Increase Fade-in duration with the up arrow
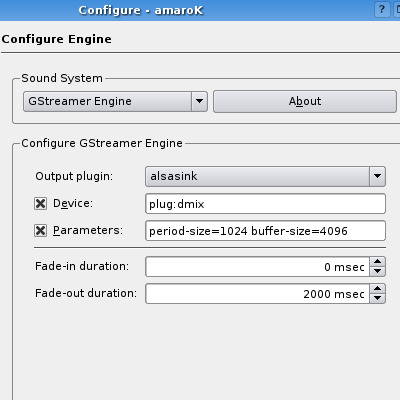400x400 pixels. 377,262
